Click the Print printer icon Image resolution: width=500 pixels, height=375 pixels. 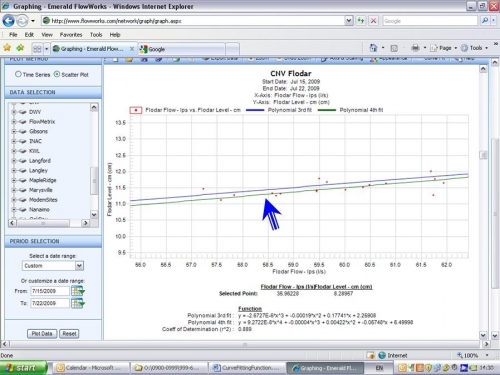tap(415, 48)
